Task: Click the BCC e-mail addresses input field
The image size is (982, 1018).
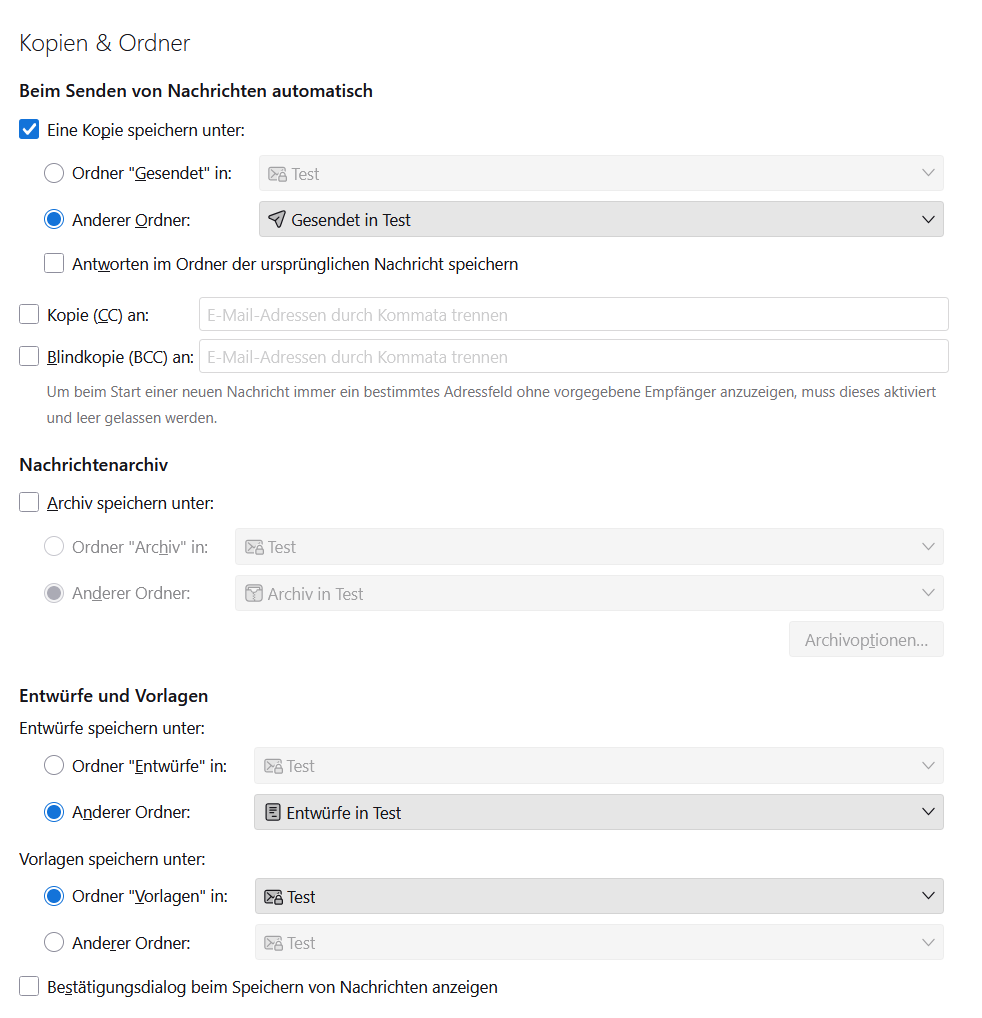Action: pyautogui.click(x=573, y=357)
